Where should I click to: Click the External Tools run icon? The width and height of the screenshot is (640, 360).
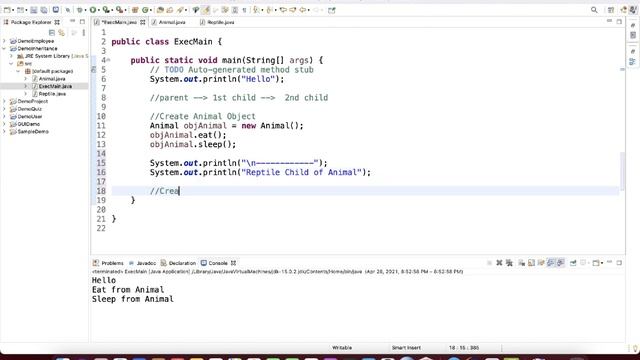(x=119, y=10)
